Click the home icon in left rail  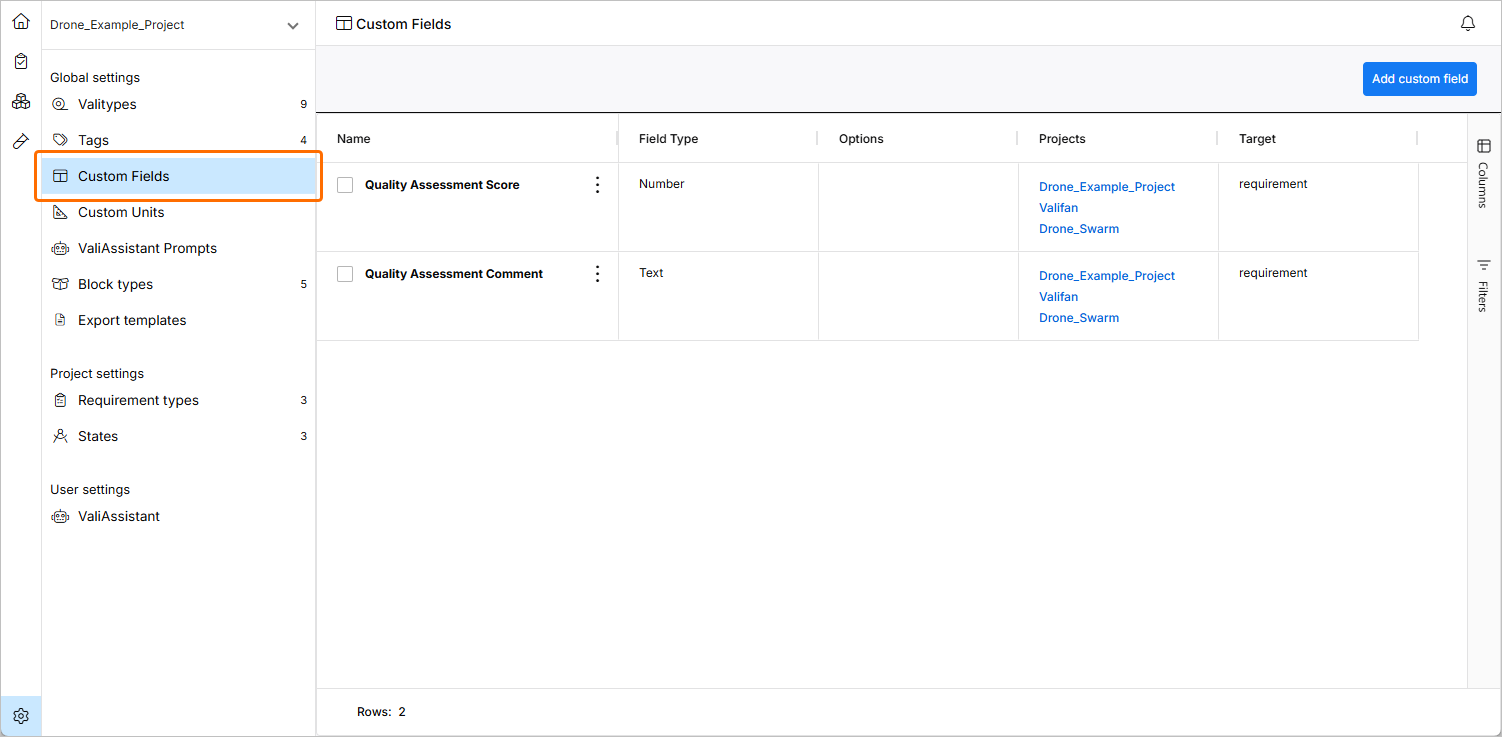pos(21,21)
